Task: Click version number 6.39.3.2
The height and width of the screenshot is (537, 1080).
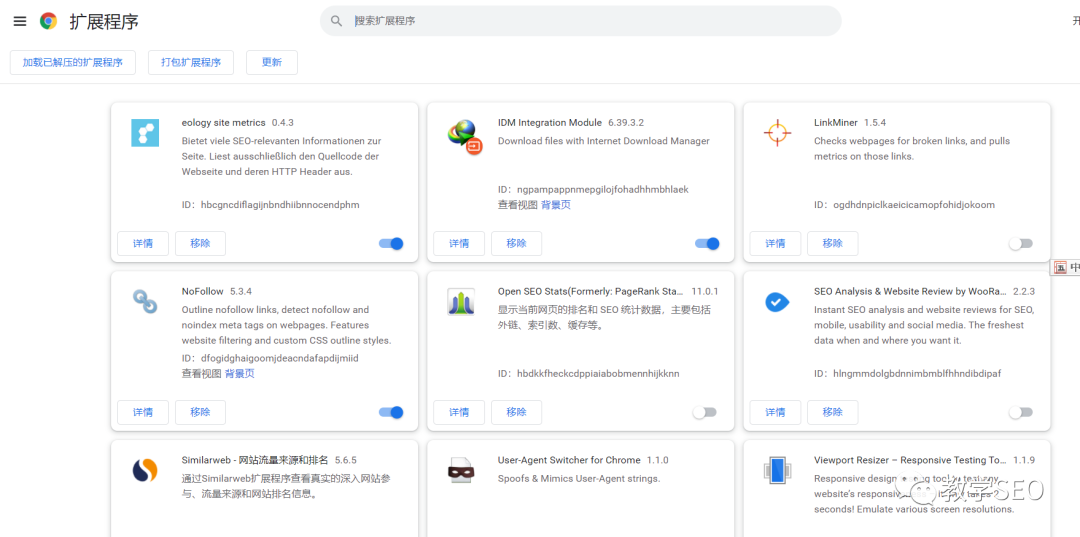Action: (x=625, y=123)
